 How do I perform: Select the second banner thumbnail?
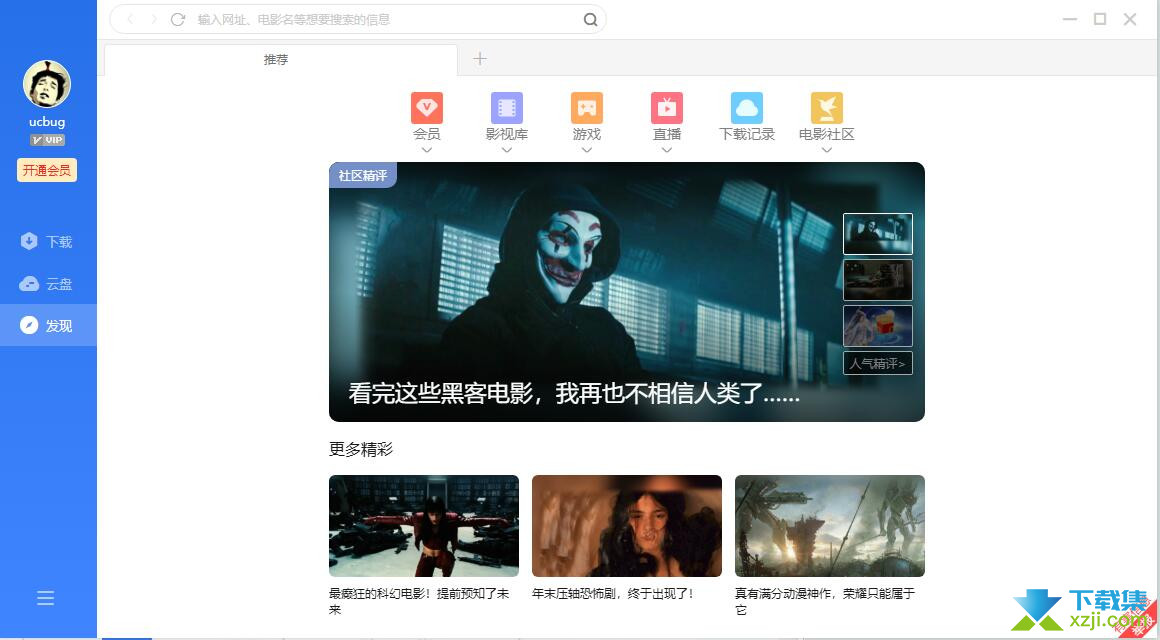tap(877, 280)
